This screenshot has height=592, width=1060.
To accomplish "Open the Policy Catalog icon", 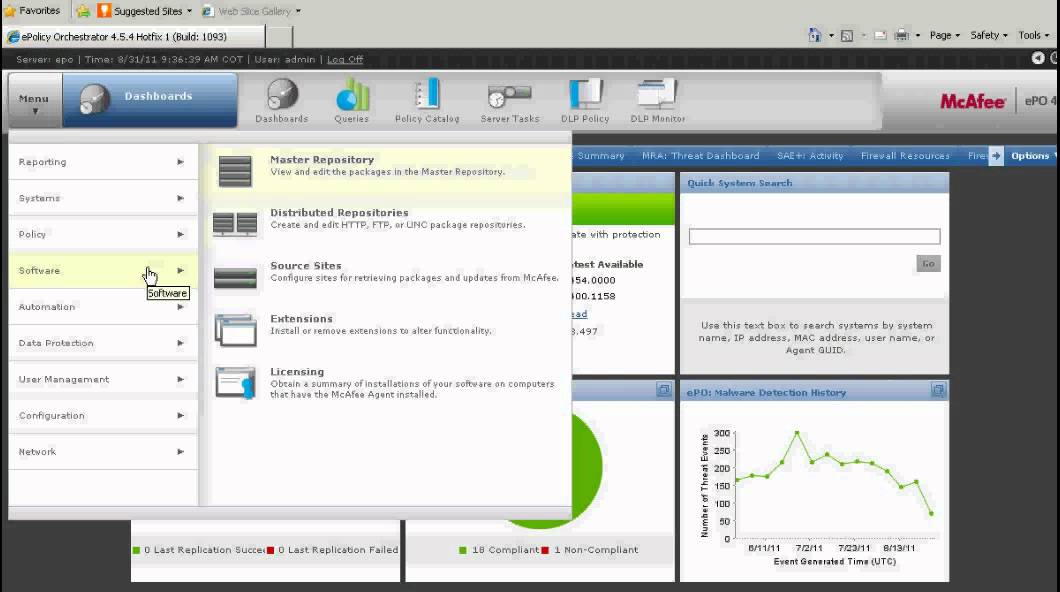I will point(427,95).
